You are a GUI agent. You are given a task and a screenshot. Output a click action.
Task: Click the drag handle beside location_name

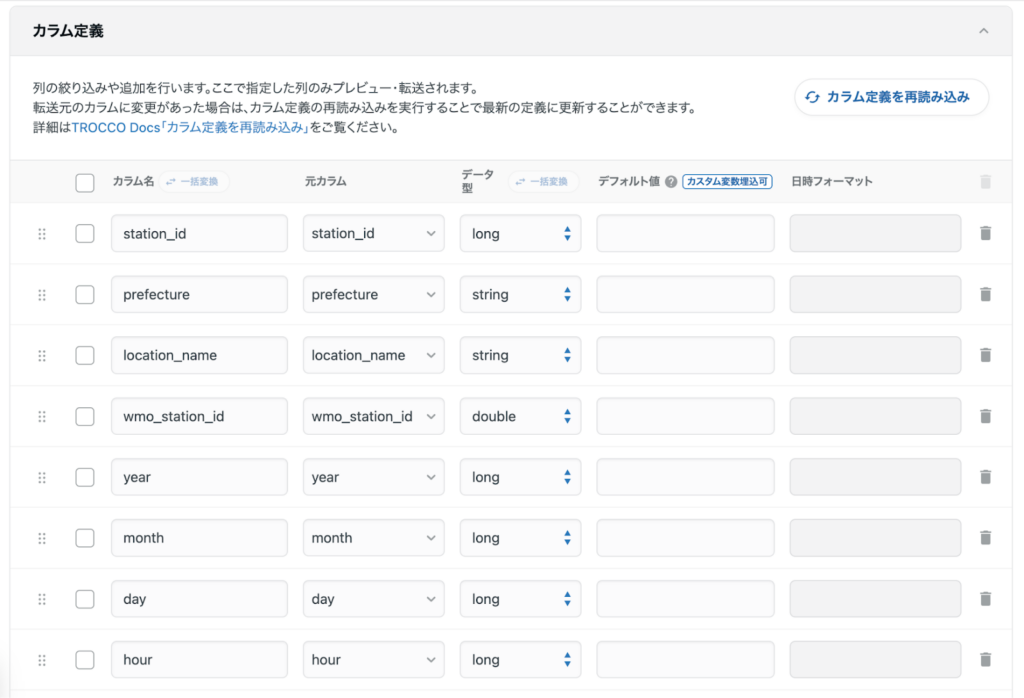(42, 355)
